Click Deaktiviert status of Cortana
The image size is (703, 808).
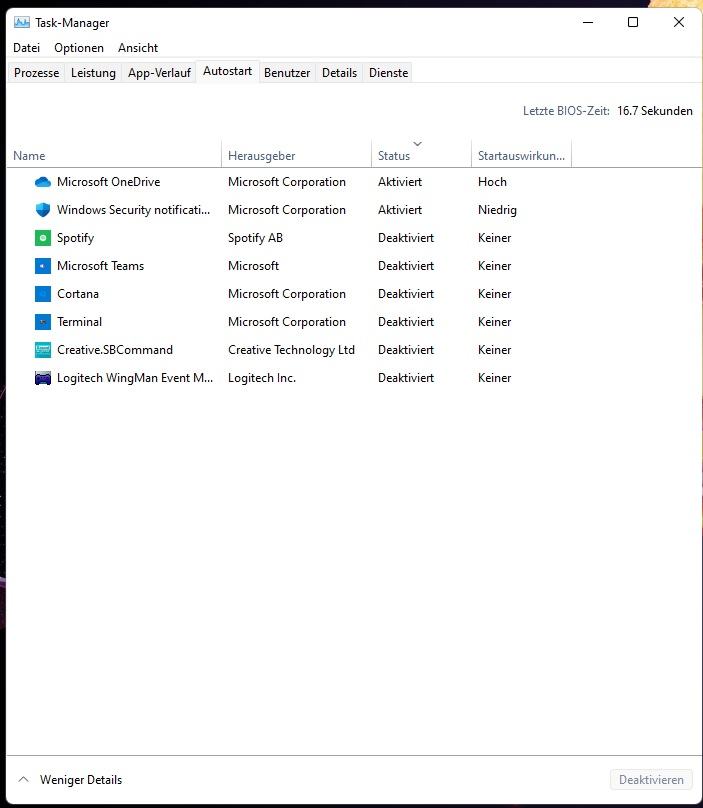pyautogui.click(x=406, y=294)
